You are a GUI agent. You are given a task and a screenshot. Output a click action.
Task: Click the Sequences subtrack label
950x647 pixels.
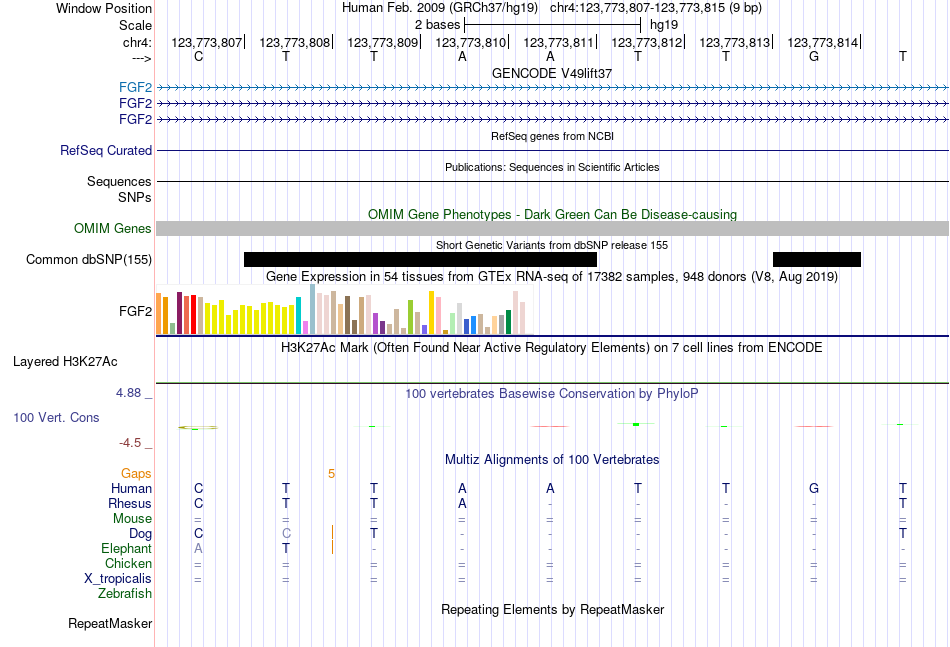click(x=119, y=182)
